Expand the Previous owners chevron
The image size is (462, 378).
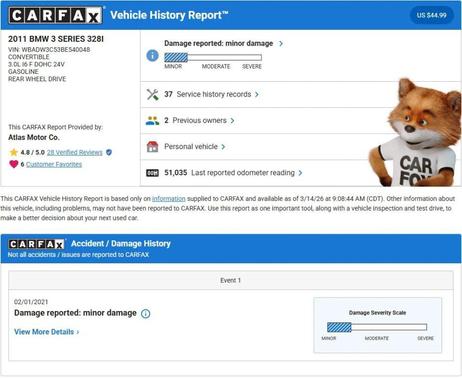click(232, 121)
